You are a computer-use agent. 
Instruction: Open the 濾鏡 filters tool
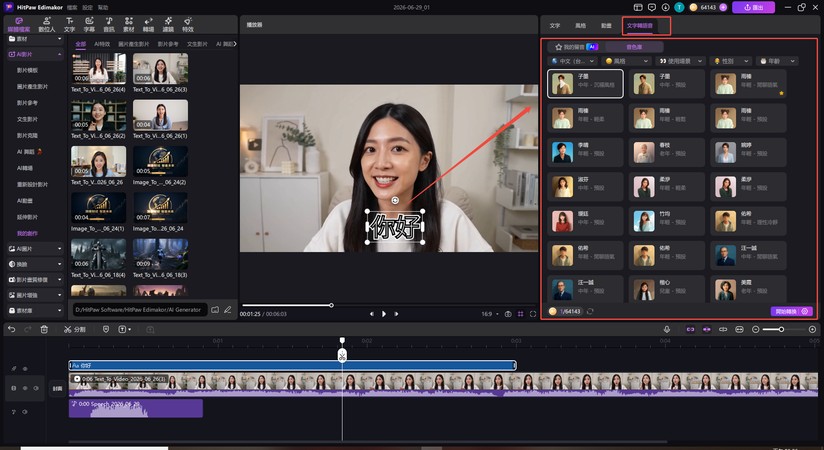pos(168,24)
